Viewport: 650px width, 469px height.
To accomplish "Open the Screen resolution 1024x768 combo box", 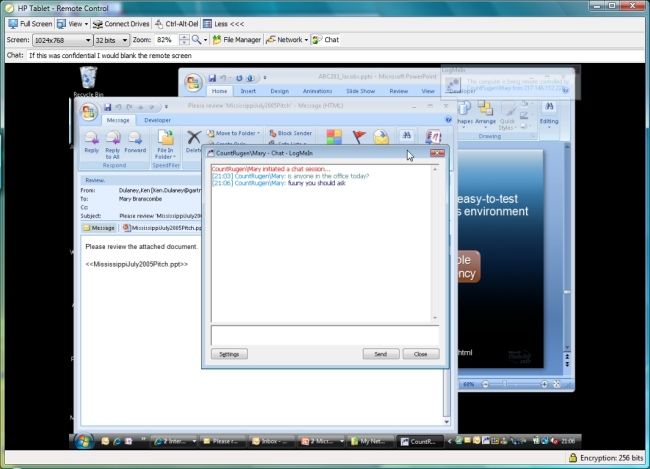I will 62,40.
